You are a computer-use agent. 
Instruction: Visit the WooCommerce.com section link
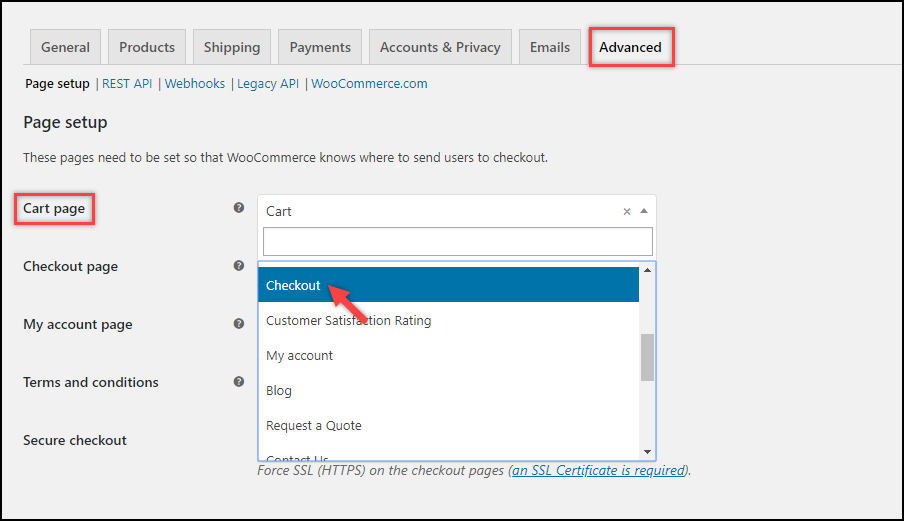370,84
